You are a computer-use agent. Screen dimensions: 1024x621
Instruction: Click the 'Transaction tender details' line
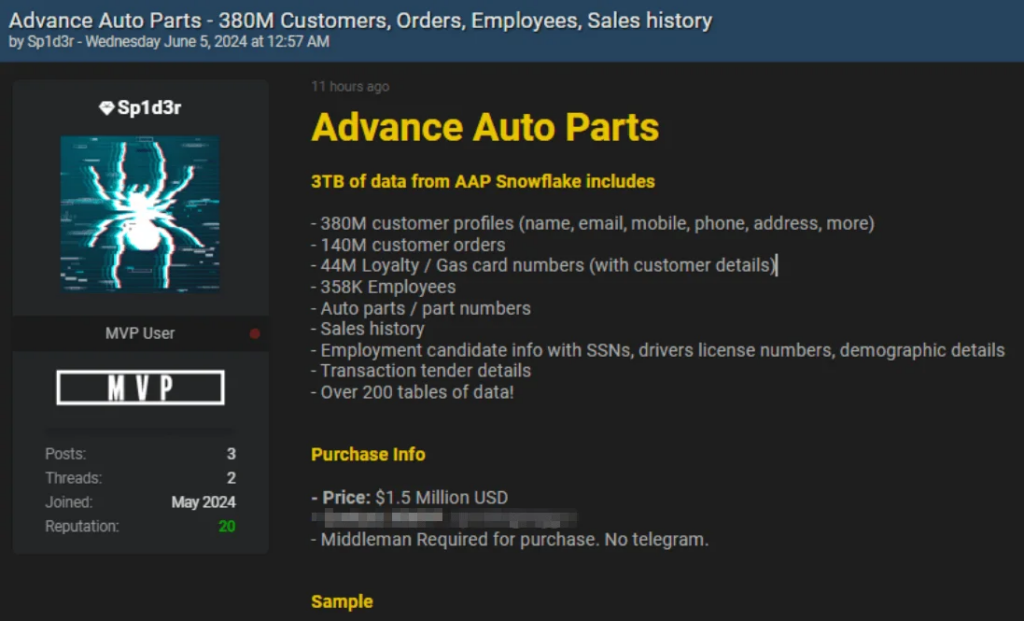421,370
